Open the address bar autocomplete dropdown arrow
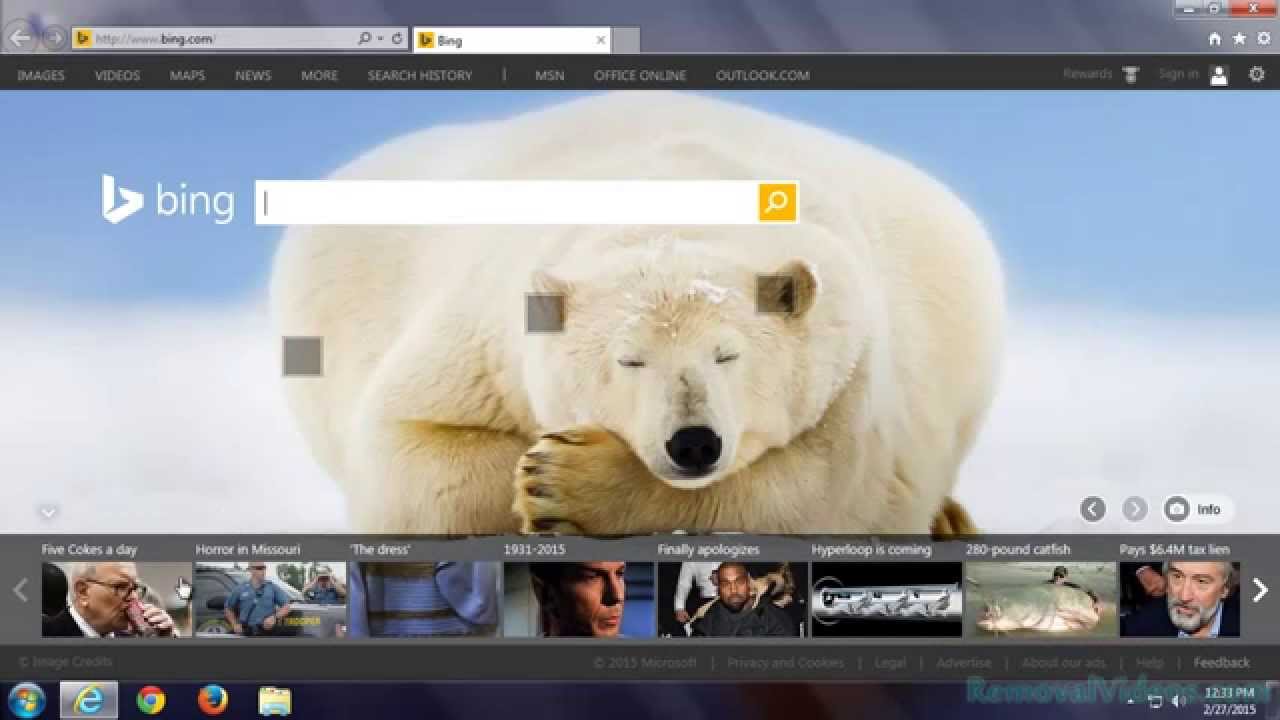1280x720 pixels. (380, 39)
